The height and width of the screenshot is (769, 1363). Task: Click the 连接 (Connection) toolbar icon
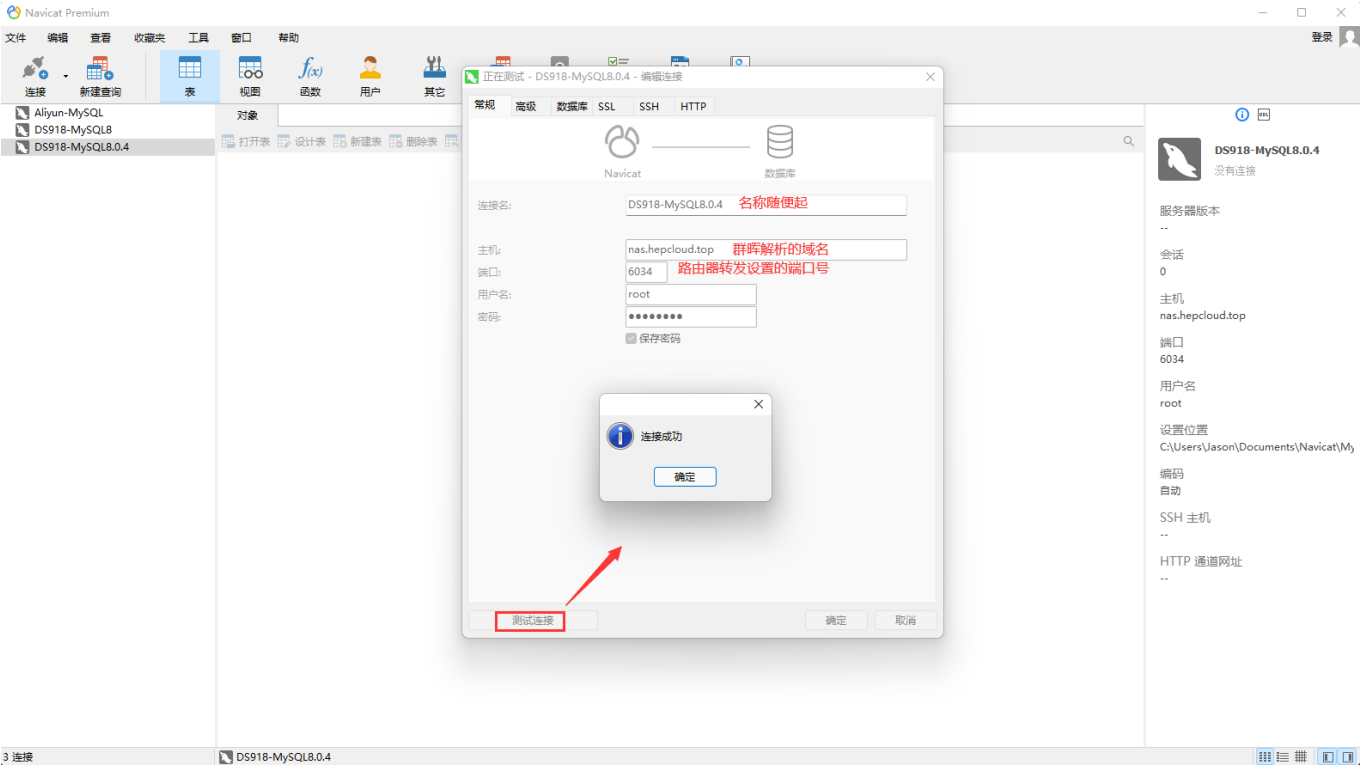pyautogui.click(x=35, y=76)
